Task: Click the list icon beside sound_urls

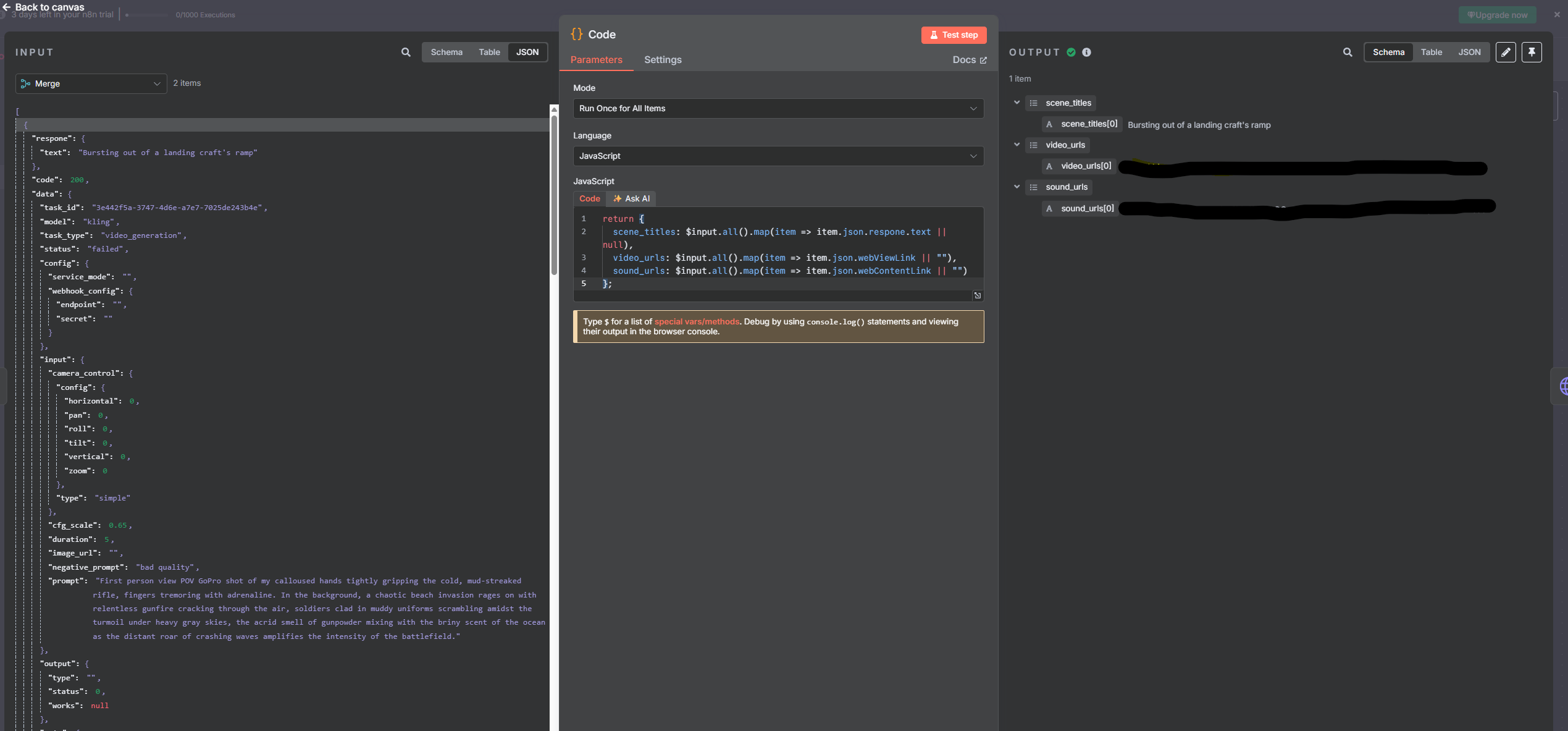Action: pos(1033,187)
